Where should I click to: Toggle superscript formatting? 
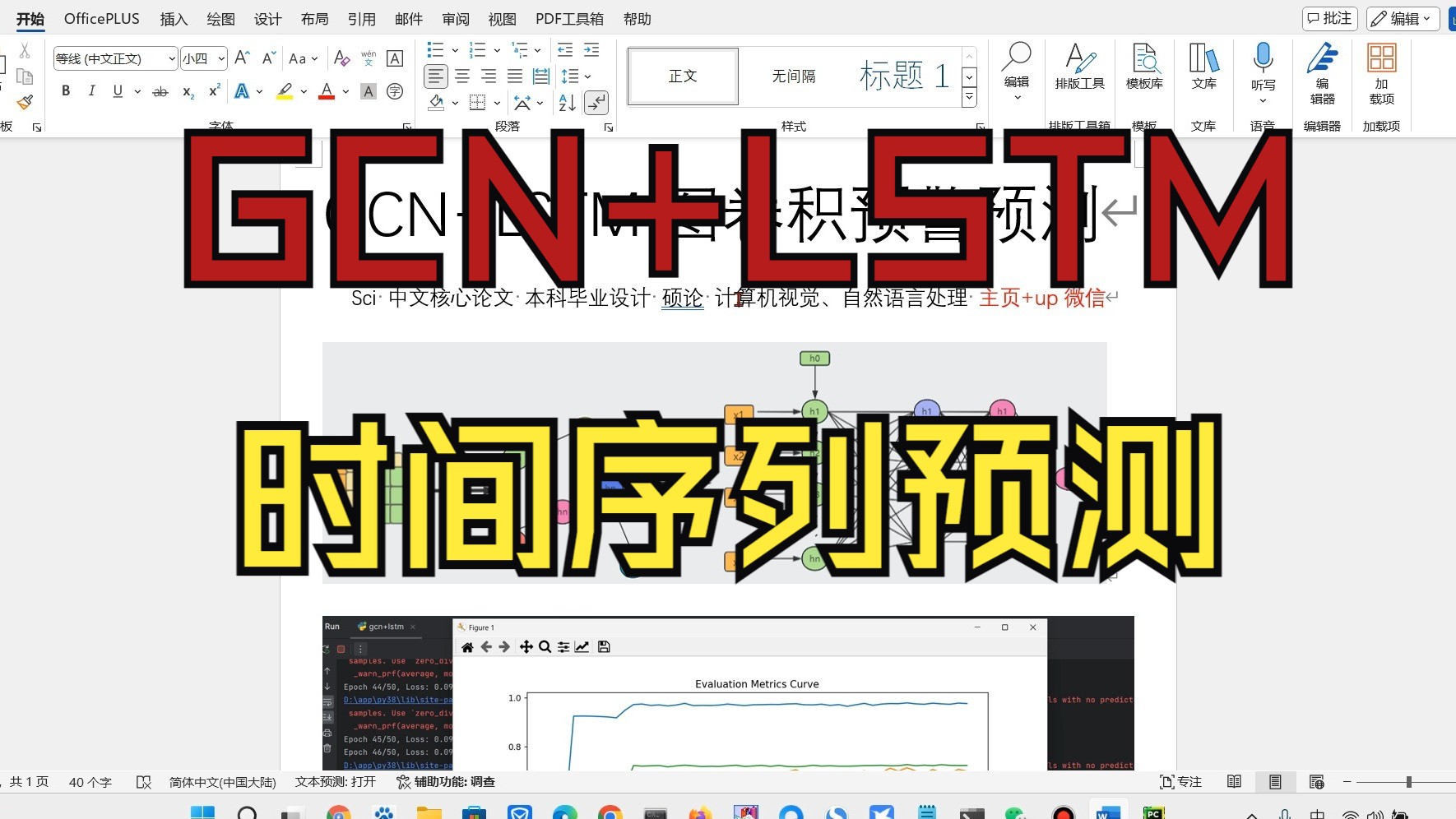pos(215,91)
